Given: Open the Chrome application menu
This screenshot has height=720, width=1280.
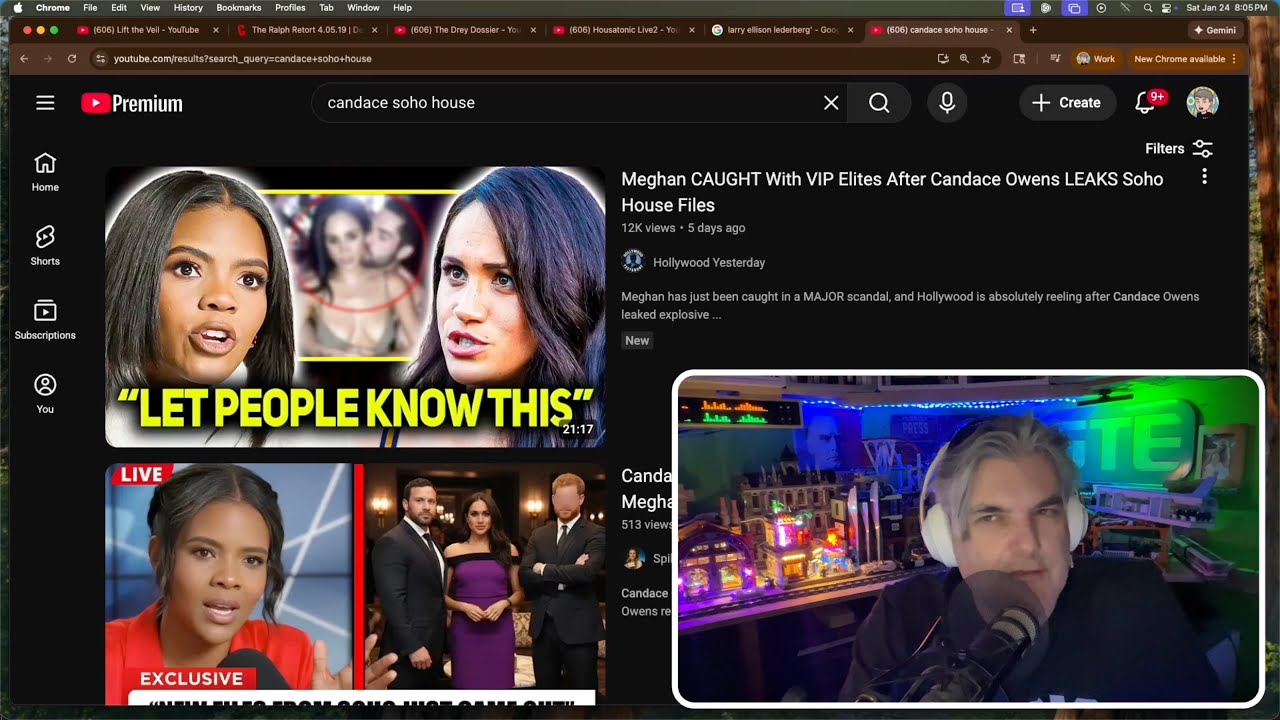Looking at the screenshot, I should pos(53,7).
